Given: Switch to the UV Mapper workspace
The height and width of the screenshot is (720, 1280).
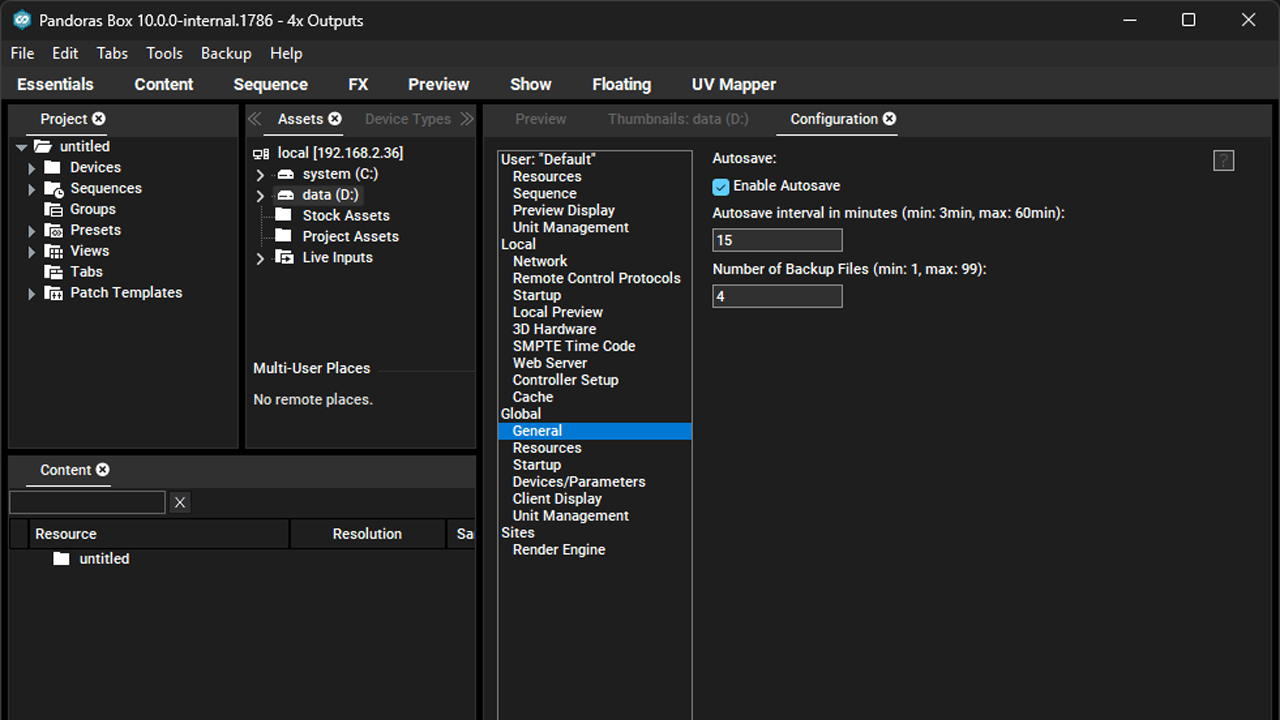Looking at the screenshot, I should (x=734, y=85).
